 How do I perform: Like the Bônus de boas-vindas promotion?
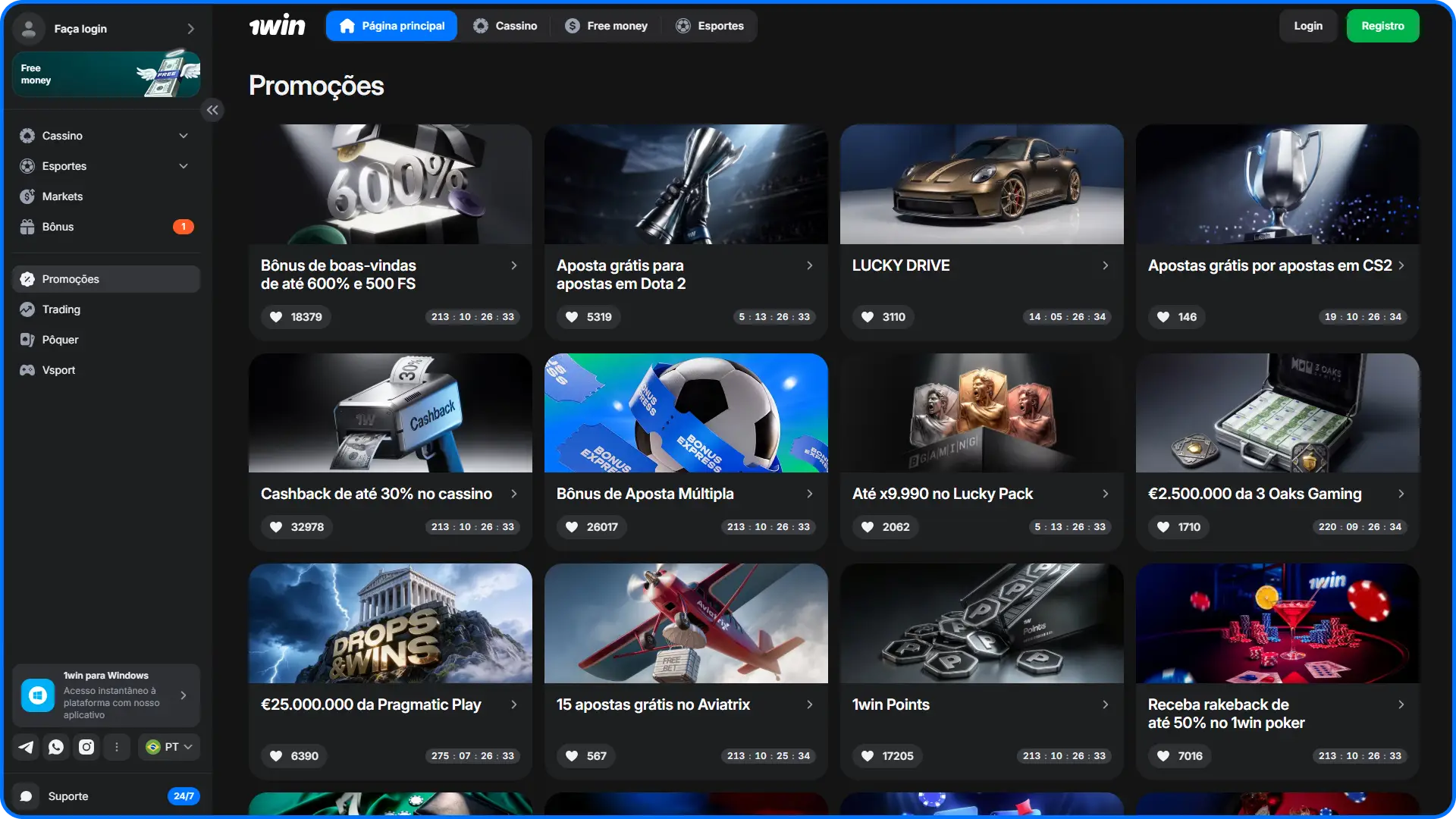pyautogui.click(x=276, y=317)
